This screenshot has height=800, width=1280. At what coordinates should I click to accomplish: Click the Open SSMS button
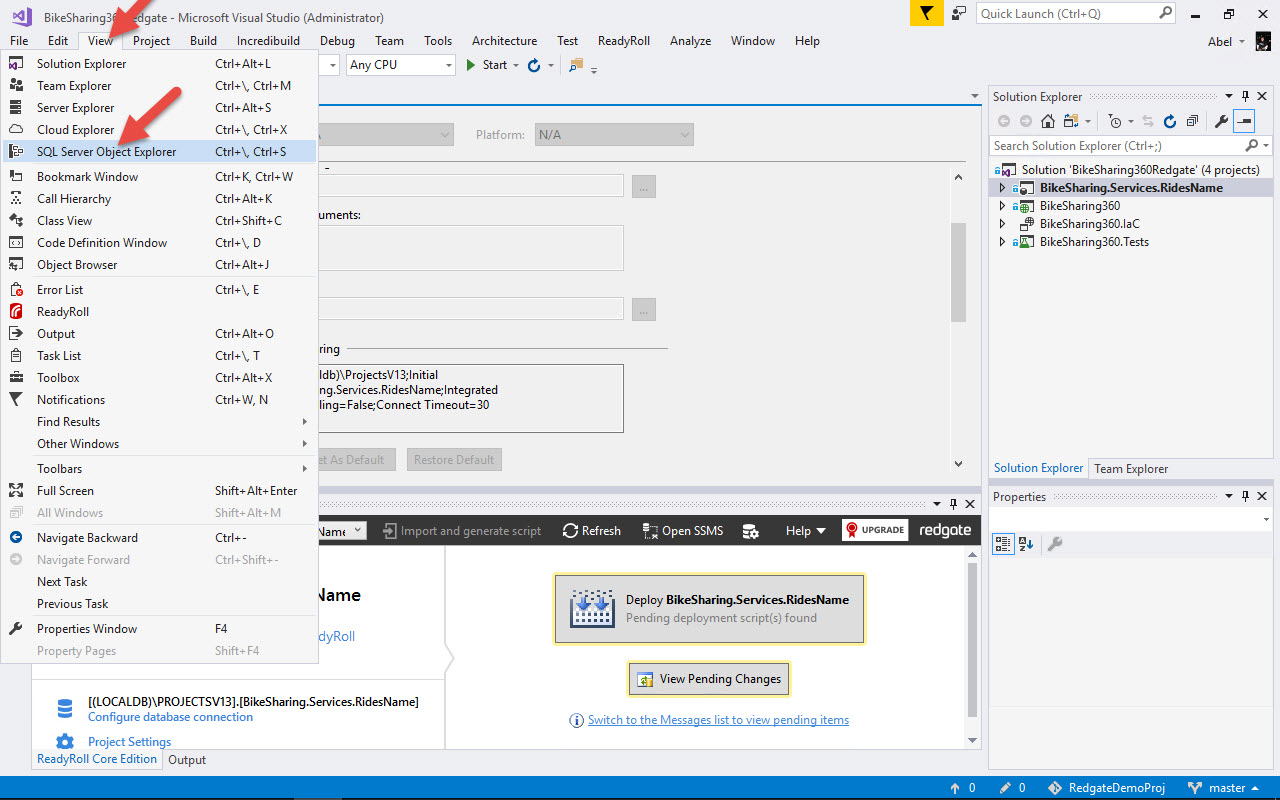point(683,531)
